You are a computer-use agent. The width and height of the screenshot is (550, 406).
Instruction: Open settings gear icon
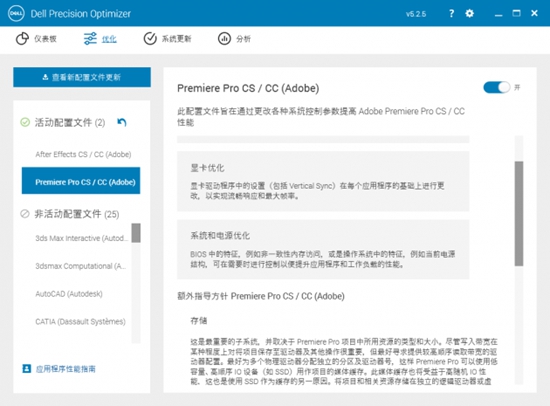point(469,13)
